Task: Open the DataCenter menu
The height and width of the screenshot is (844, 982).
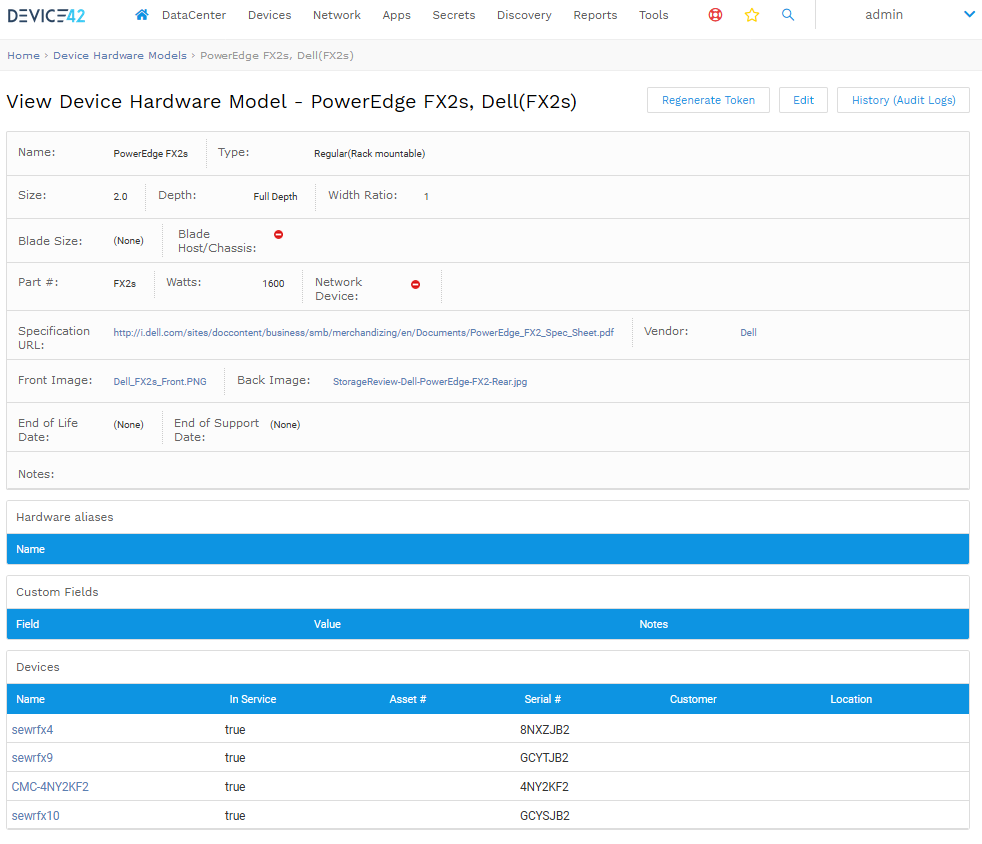Action: 194,15
